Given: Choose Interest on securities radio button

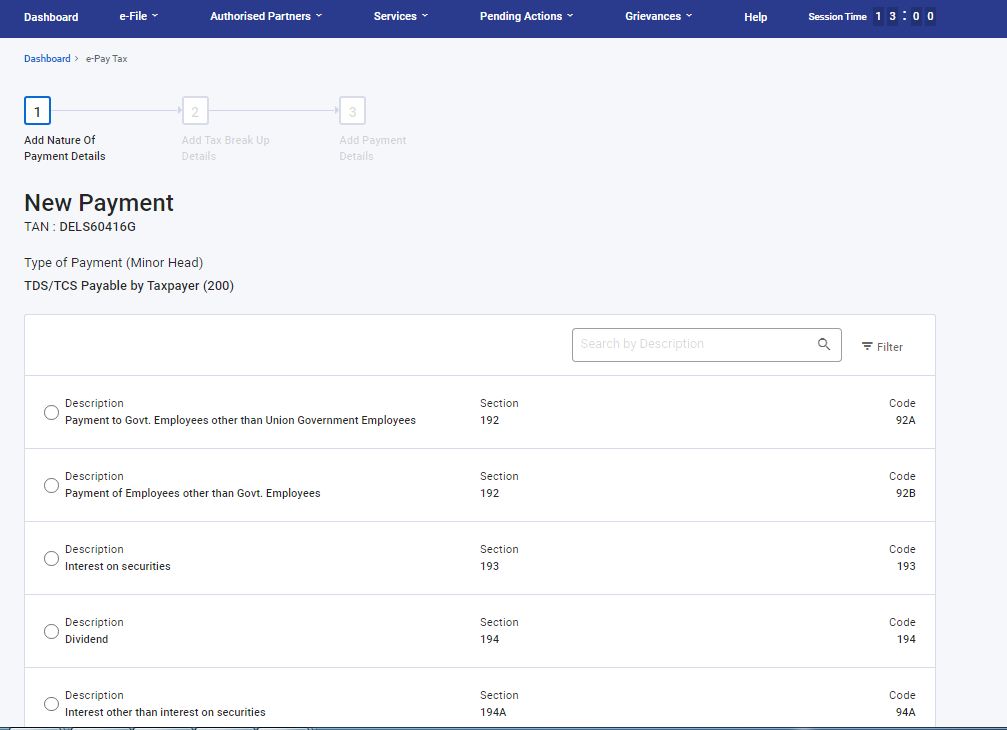Looking at the screenshot, I should click(51, 558).
